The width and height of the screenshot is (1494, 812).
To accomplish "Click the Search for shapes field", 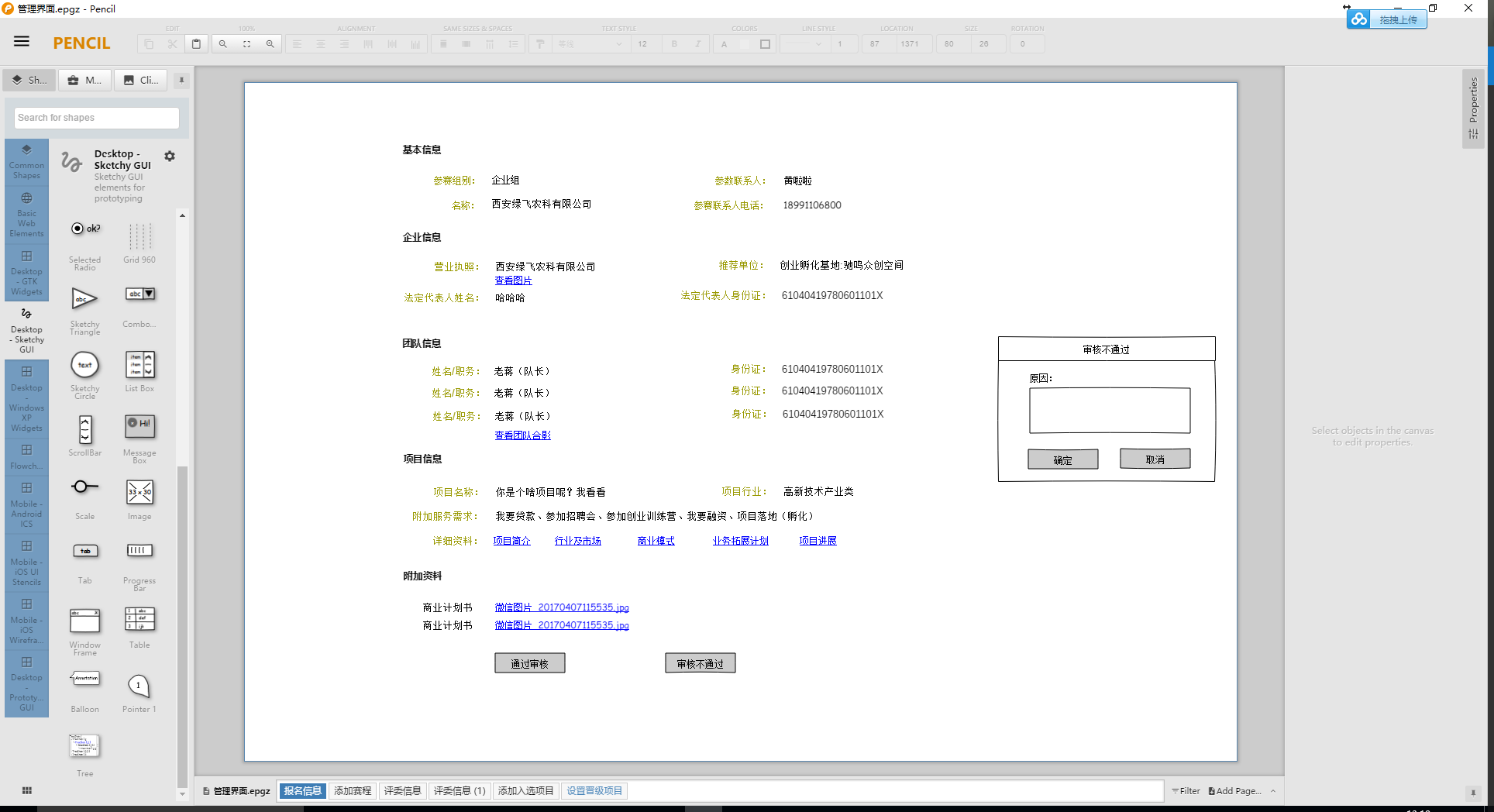I will [97, 118].
